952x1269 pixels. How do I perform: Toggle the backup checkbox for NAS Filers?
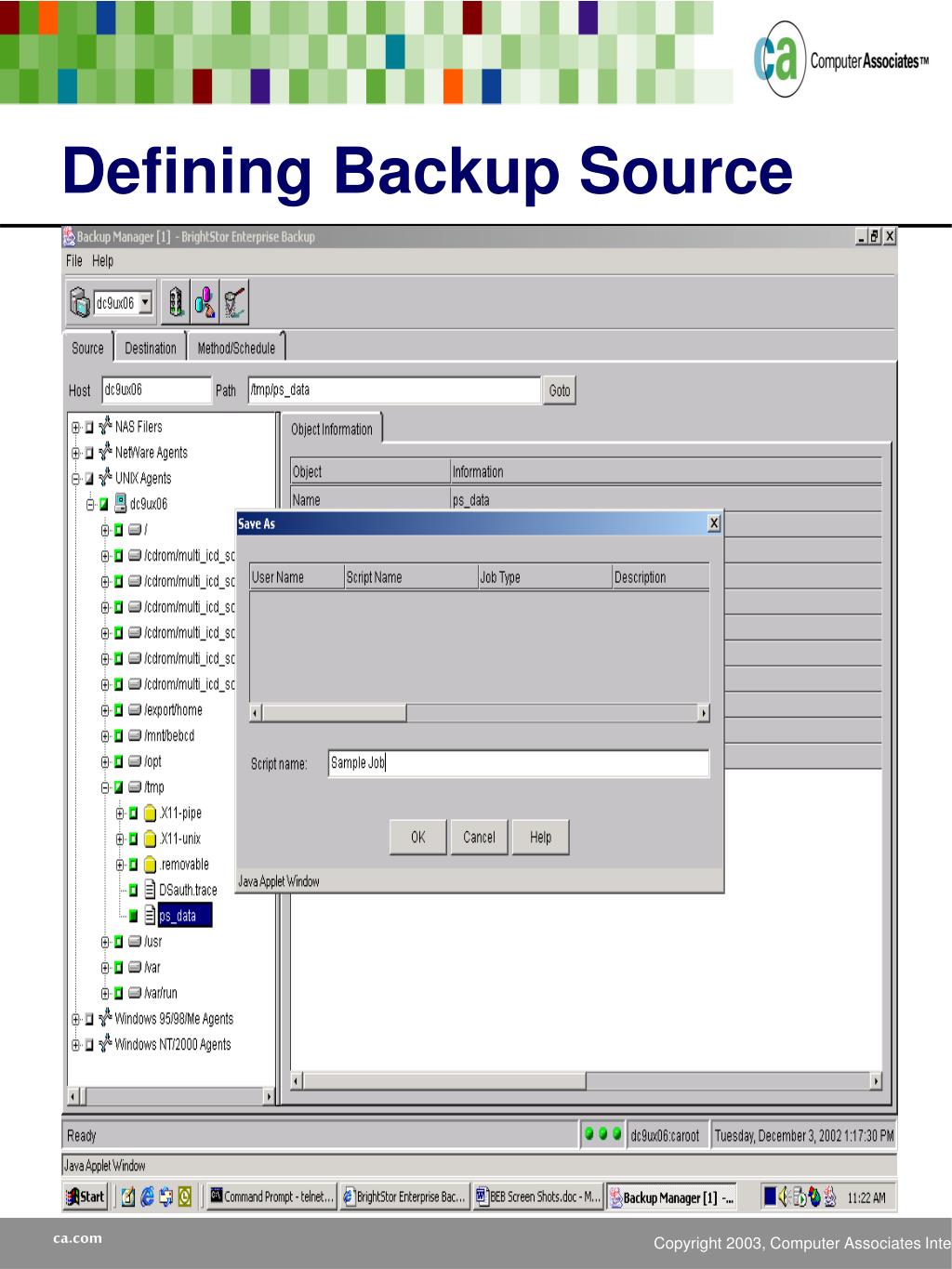(x=89, y=428)
